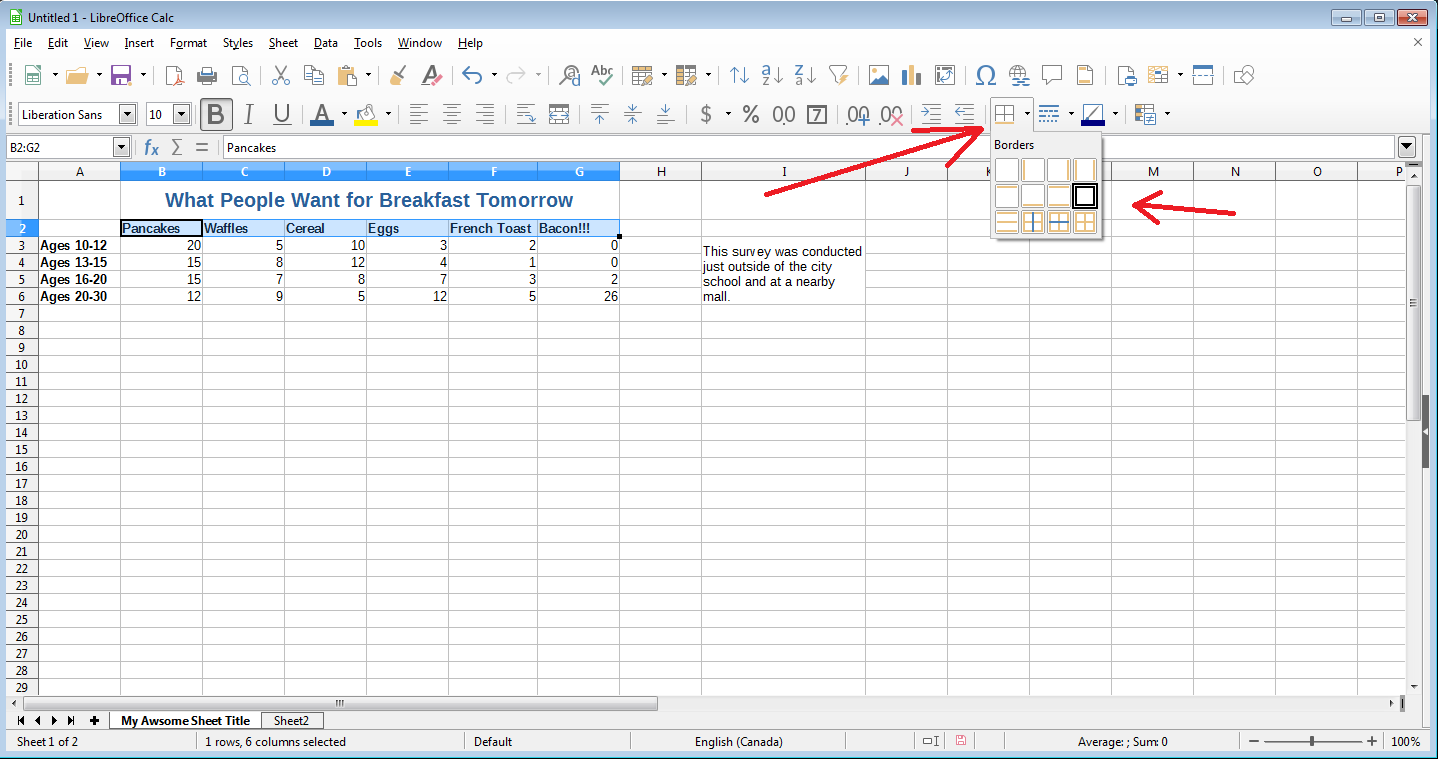The height and width of the screenshot is (759, 1438).
Task: Open Find & Replace
Action: [x=570, y=75]
